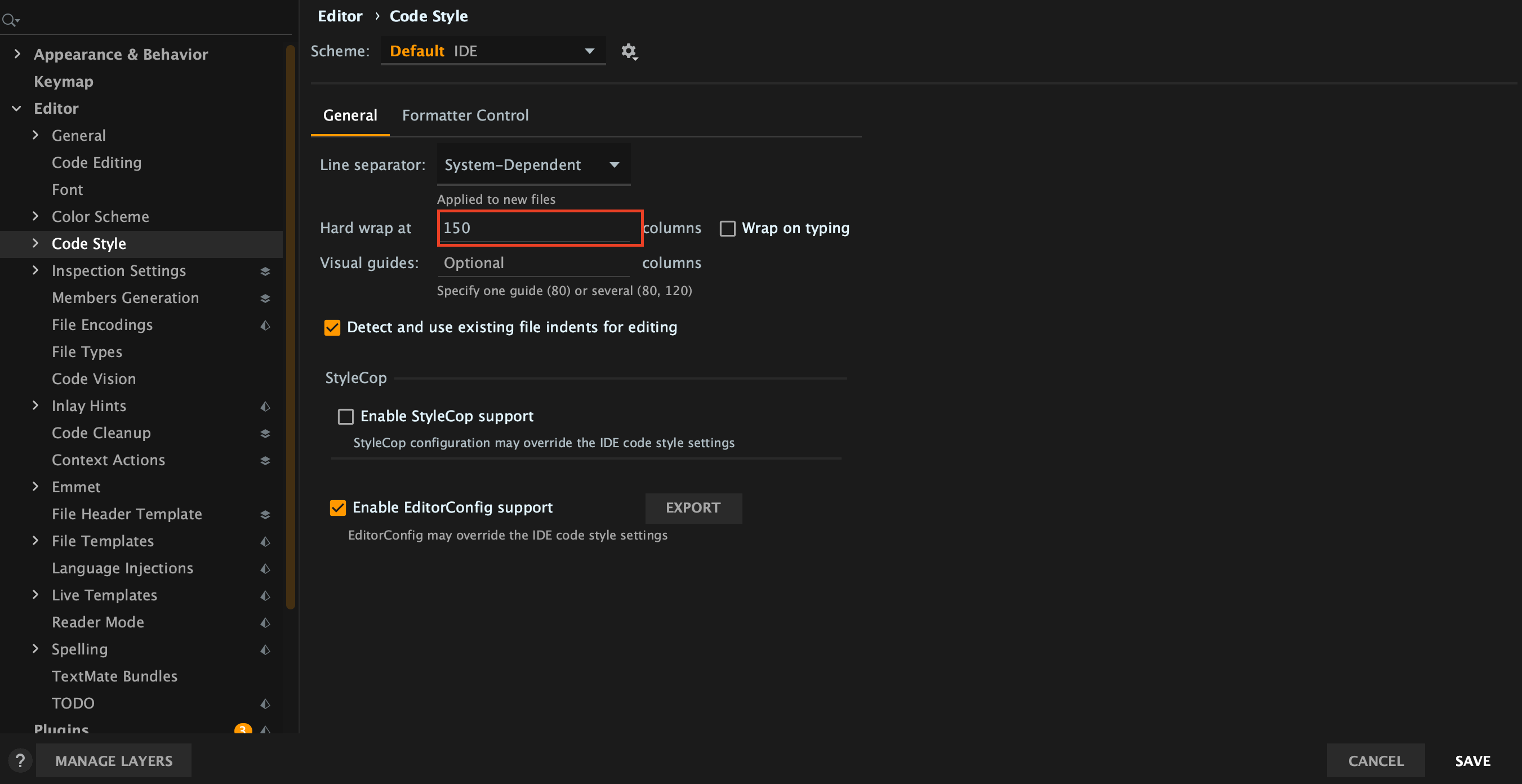Open Members Generation settings page

pyautogui.click(x=125, y=299)
